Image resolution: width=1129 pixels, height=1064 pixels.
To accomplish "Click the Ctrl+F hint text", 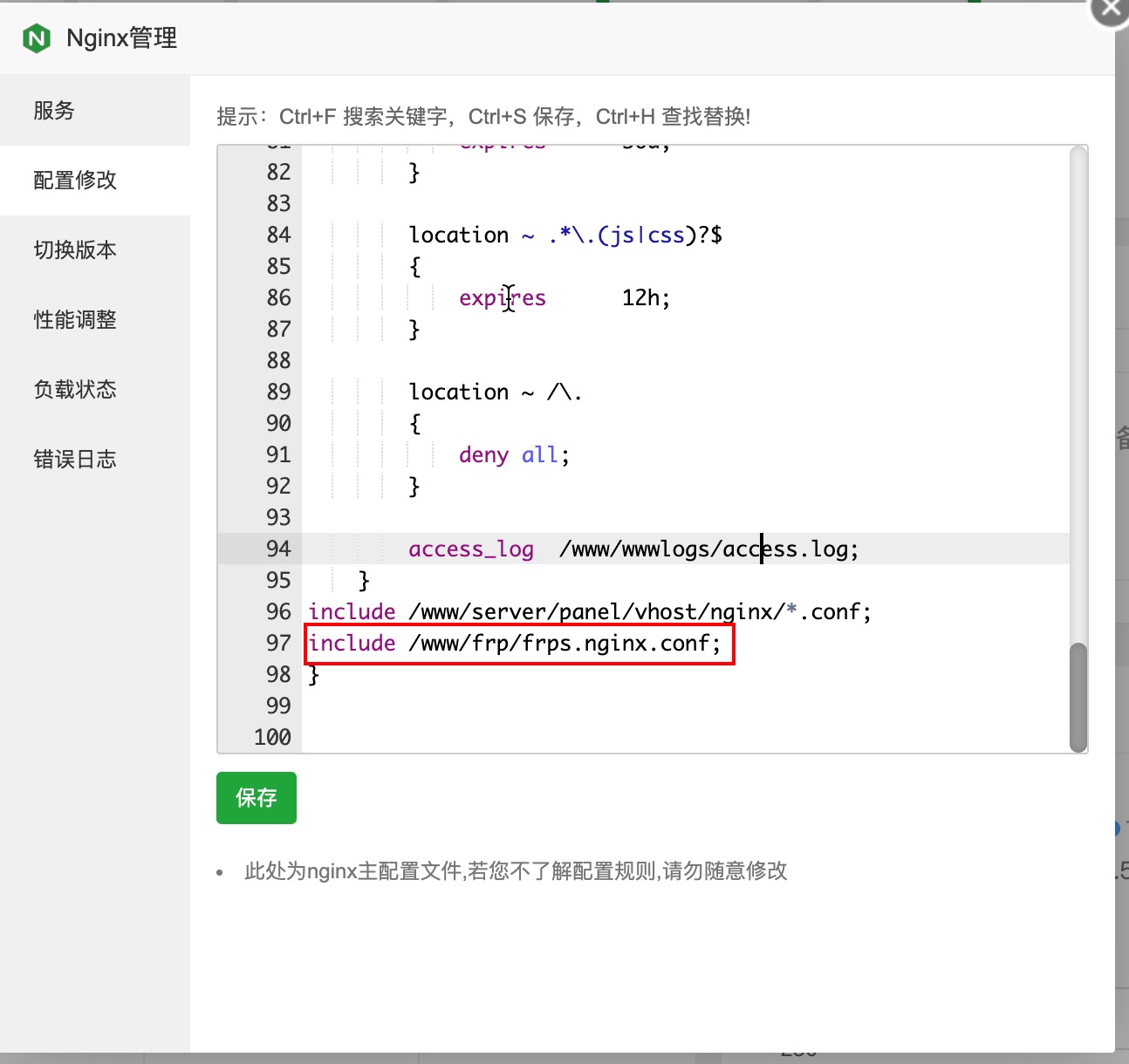I will (x=483, y=117).
